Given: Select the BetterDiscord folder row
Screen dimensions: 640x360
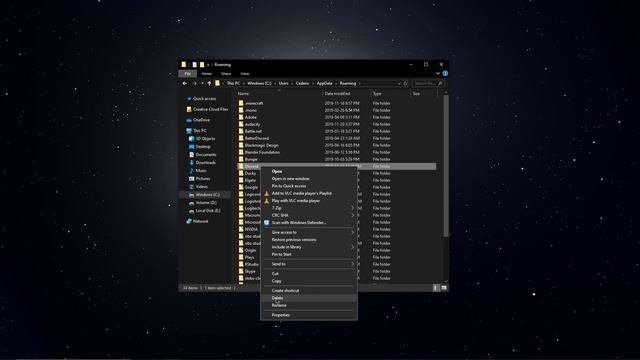Looking at the screenshot, I should [x=336, y=138].
